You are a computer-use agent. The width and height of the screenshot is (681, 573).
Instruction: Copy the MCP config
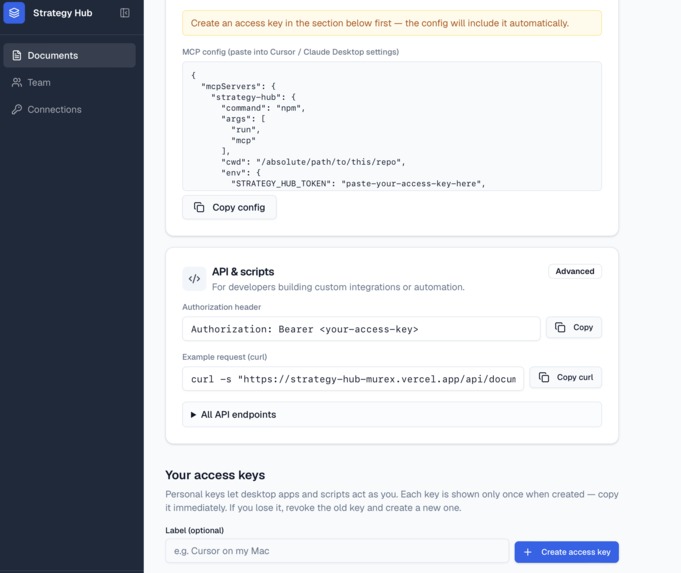(x=229, y=207)
